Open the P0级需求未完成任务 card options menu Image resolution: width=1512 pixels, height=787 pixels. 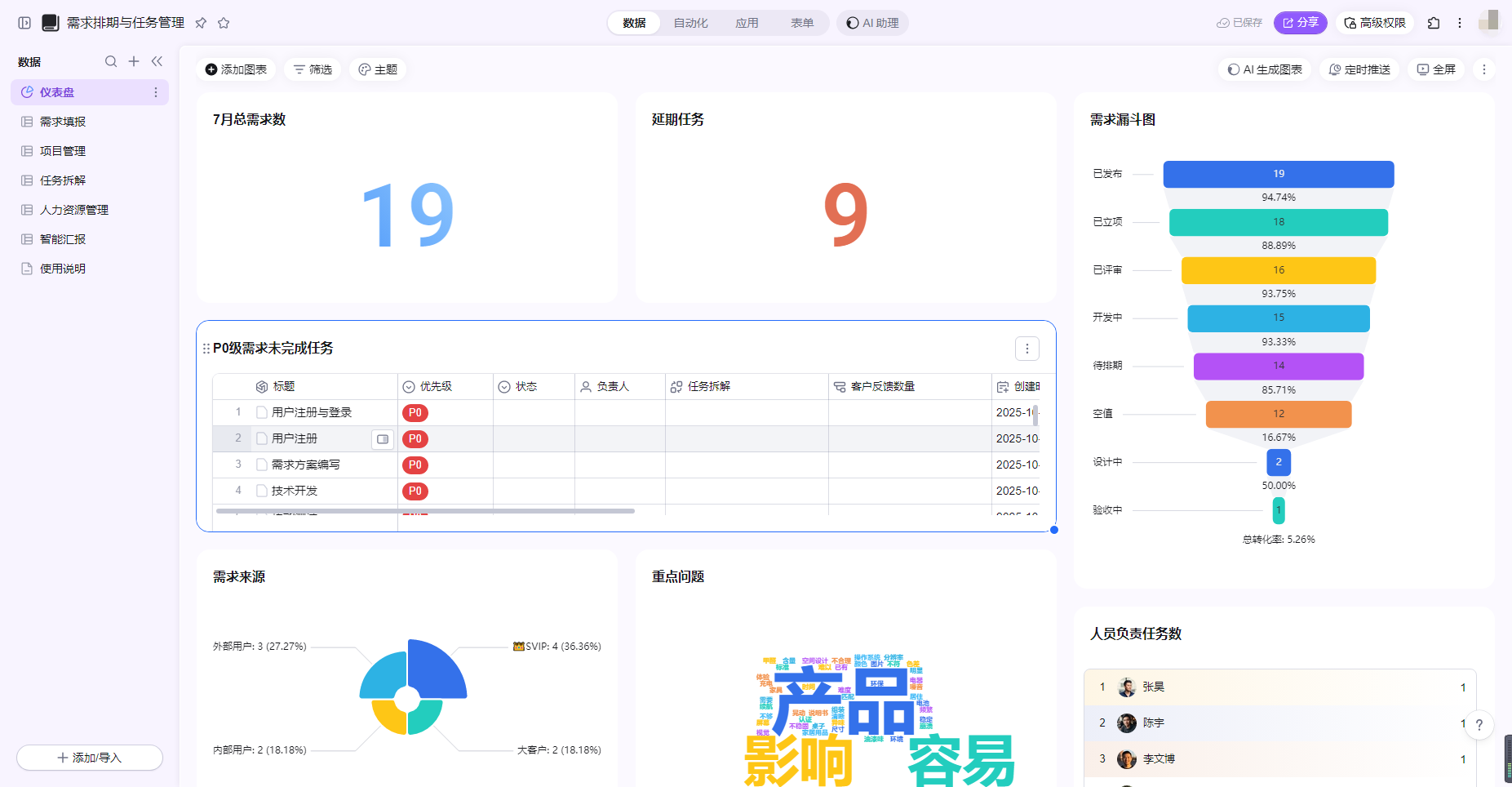[x=1026, y=349]
